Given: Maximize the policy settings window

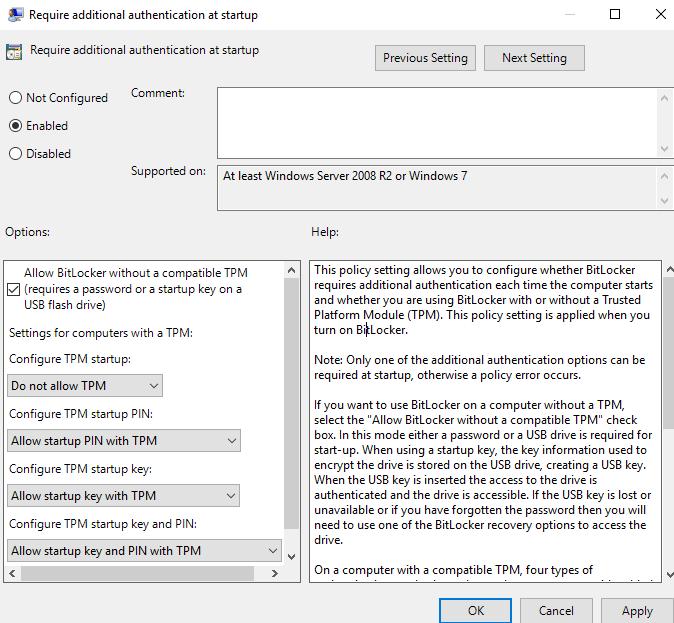Looking at the screenshot, I should (x=615, y=14).
